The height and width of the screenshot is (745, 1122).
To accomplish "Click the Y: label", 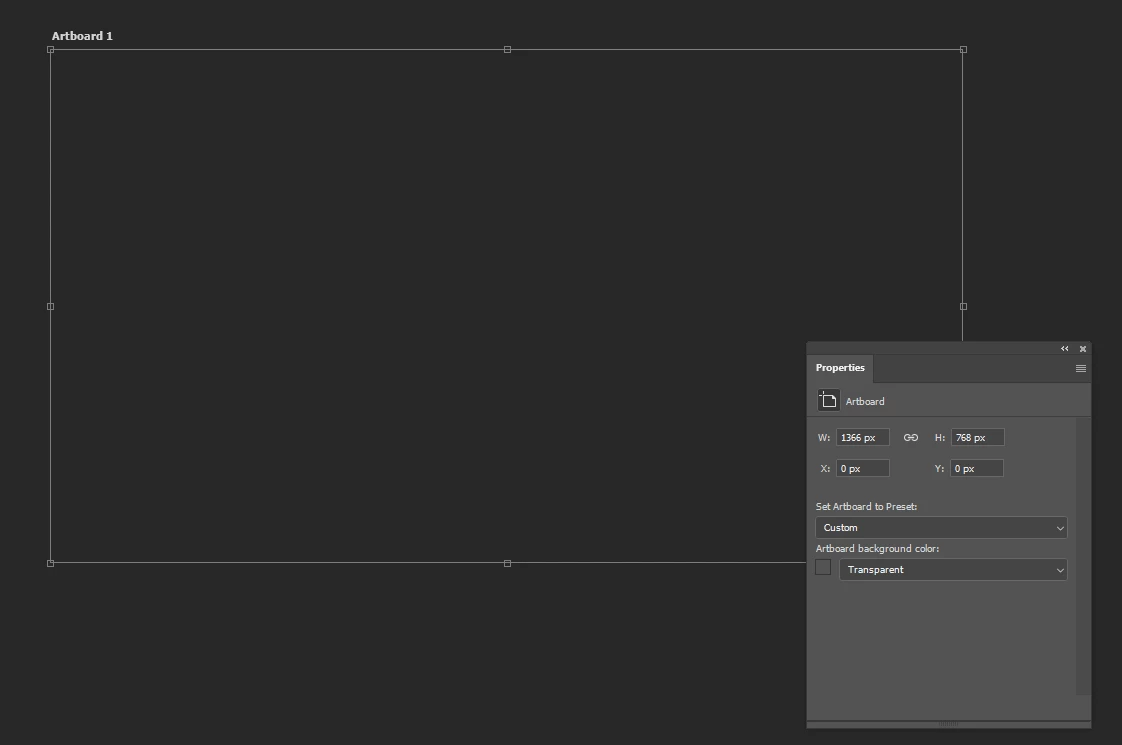I will click(939, 468).
